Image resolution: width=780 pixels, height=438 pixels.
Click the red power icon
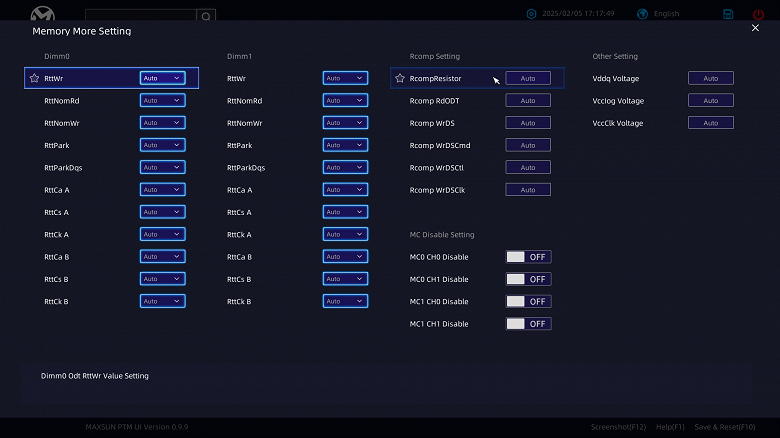tap(758, 14)
